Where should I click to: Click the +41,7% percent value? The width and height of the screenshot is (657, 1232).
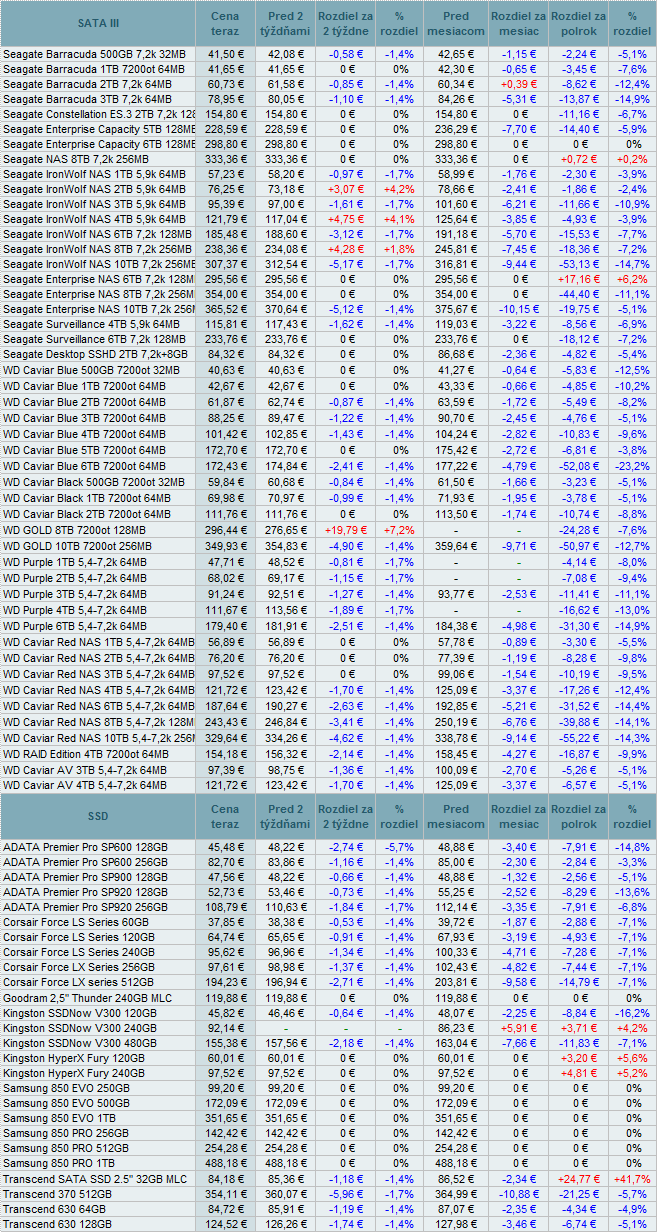632,1177
